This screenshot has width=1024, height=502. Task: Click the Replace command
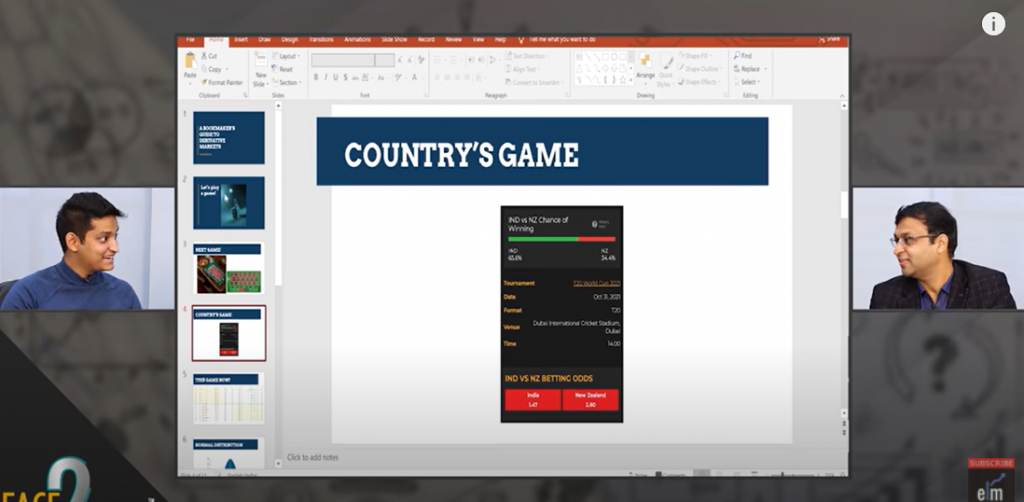(745, 69)
